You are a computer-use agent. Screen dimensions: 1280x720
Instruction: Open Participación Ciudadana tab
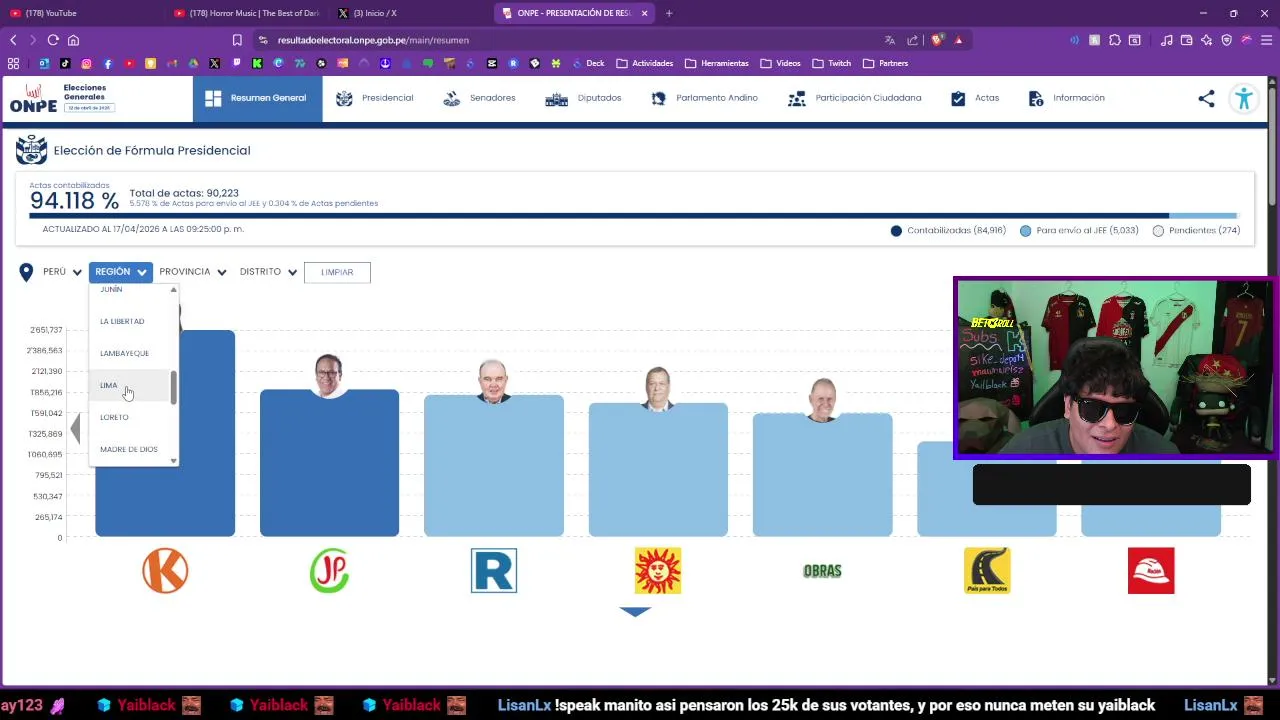(855, 98)
